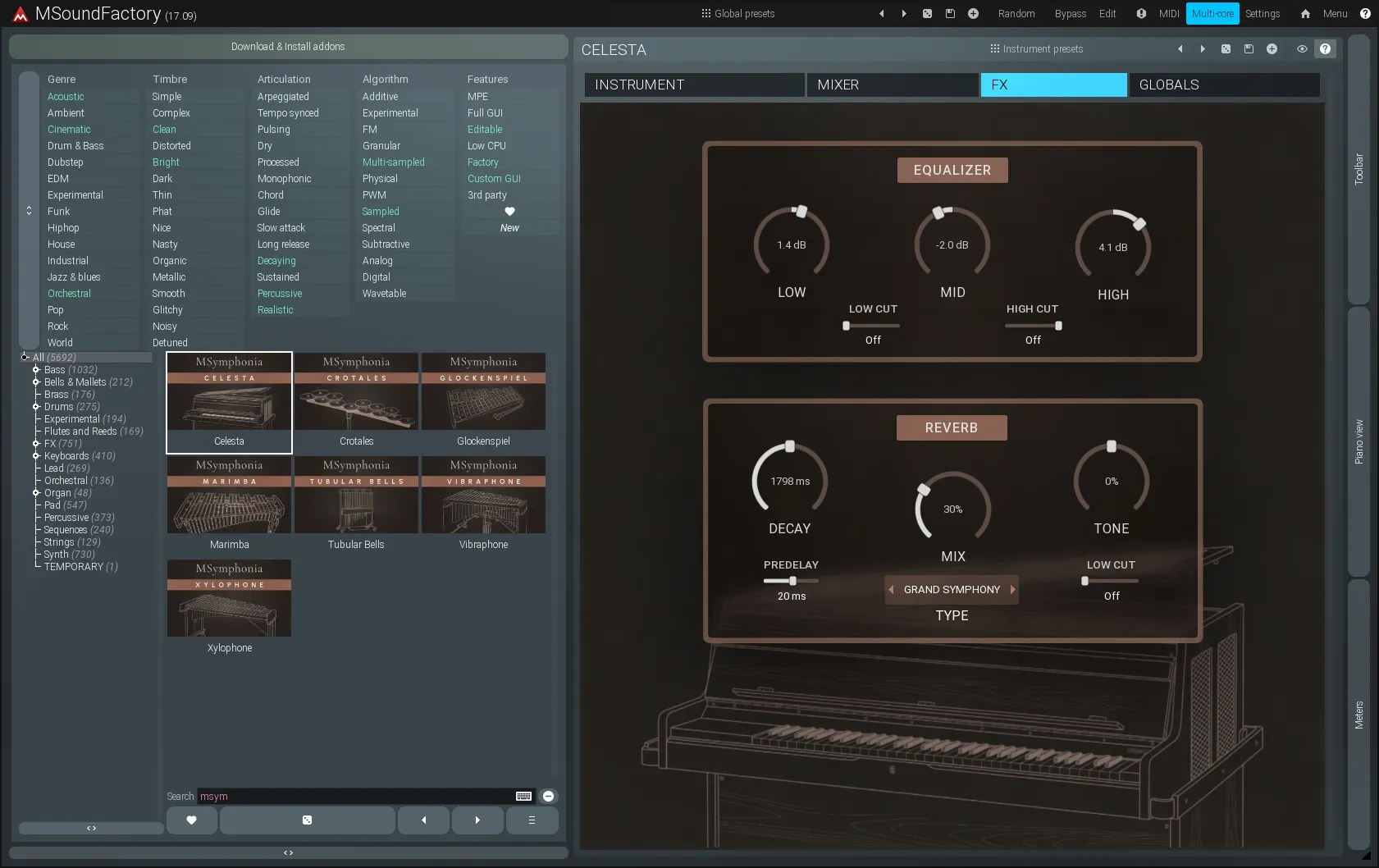This screenshot has height=868, width=1379.
Task: Click next instrument preset arrow in CELESTA header
Action: pos(1203,49)
